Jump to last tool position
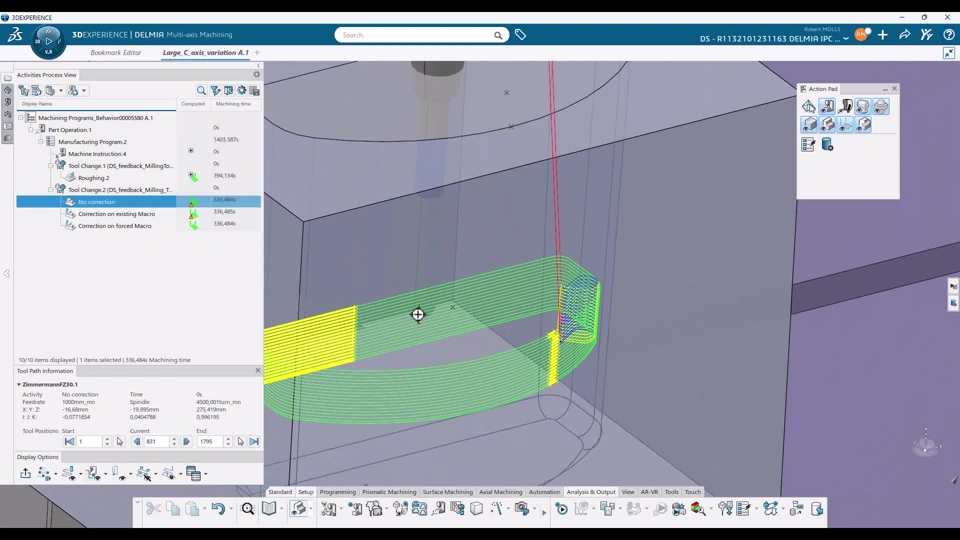 [254, 441]
